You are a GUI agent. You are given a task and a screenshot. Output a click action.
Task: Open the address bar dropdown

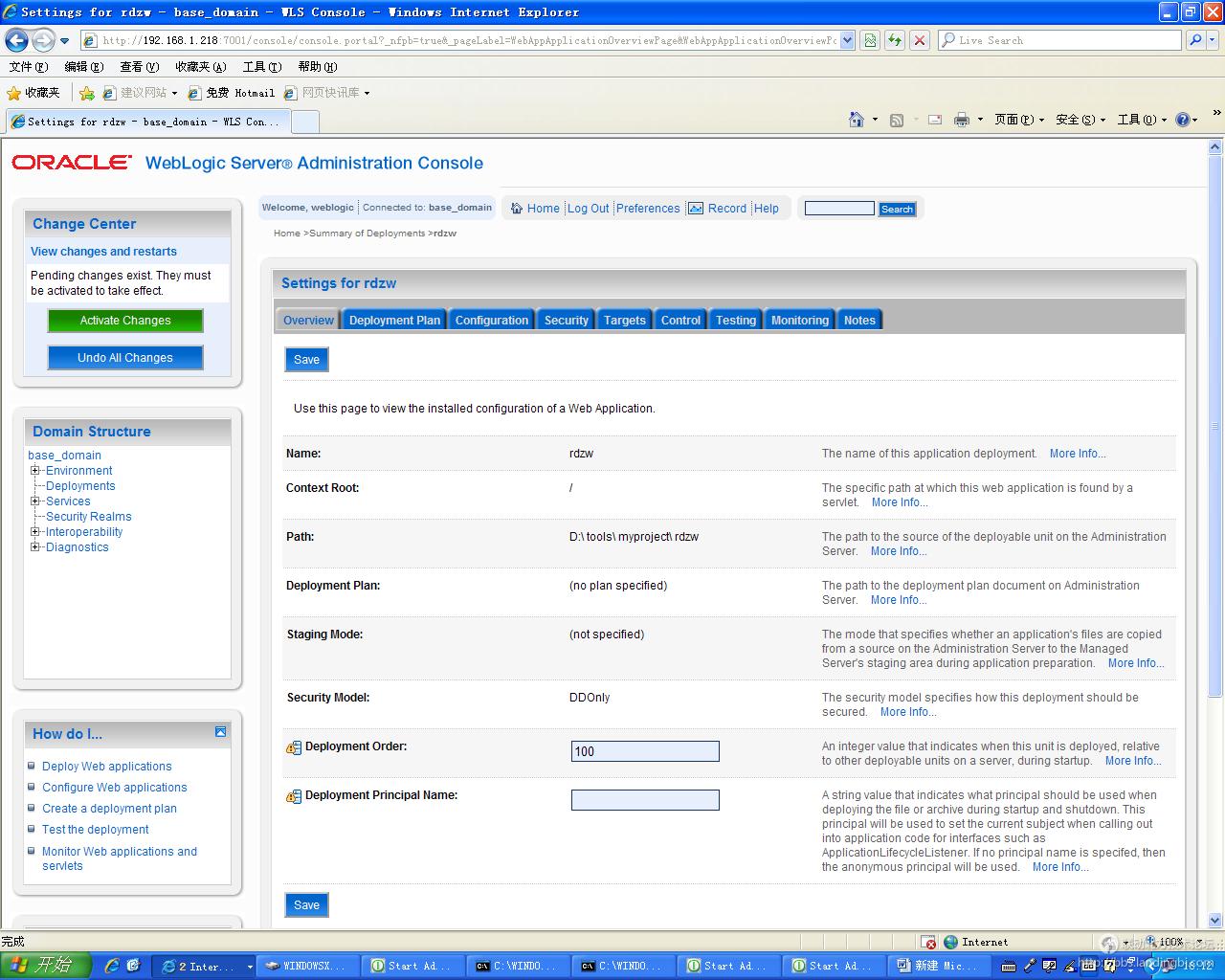[x=847, y=40]
